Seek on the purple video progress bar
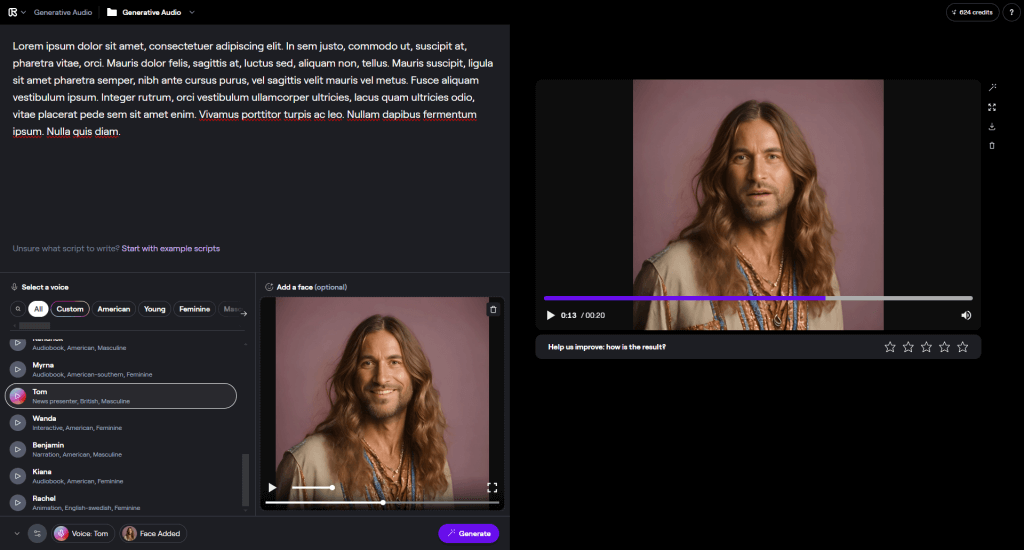This screenshot has width=1024, height=550. point(758,298)
